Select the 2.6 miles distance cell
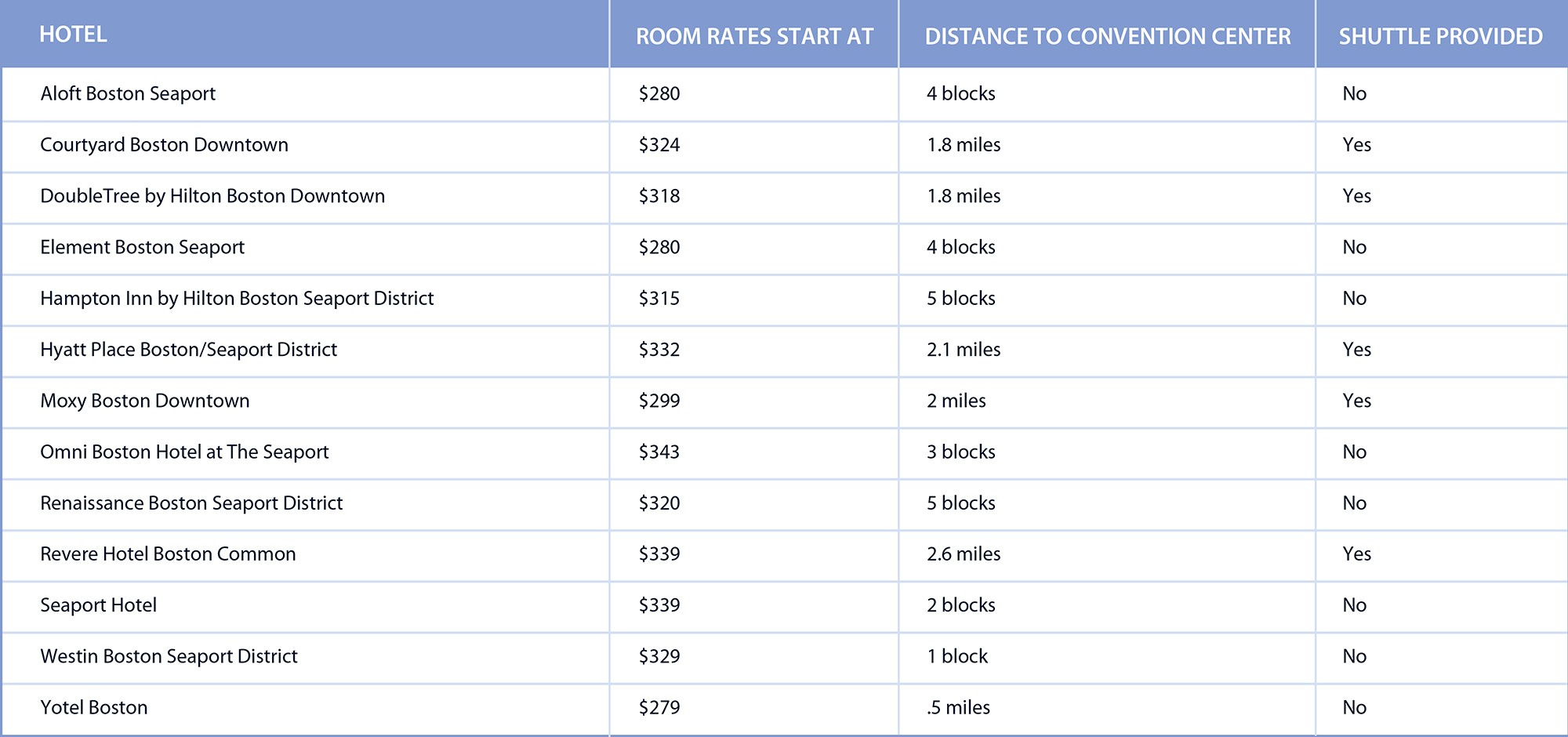1568x737 pixels. (963, 554)
